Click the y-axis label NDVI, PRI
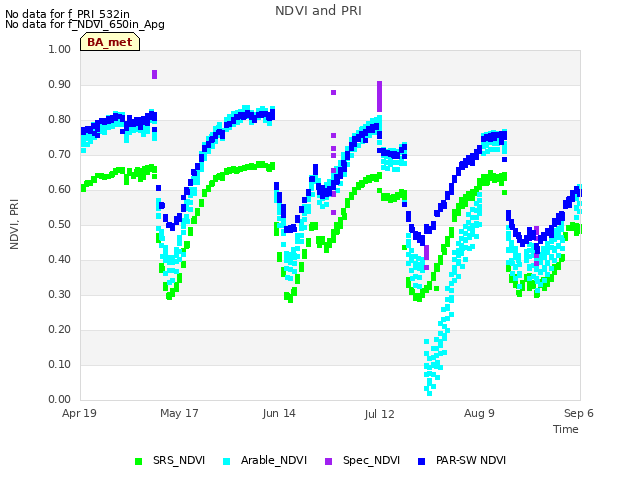 point(14,224)
